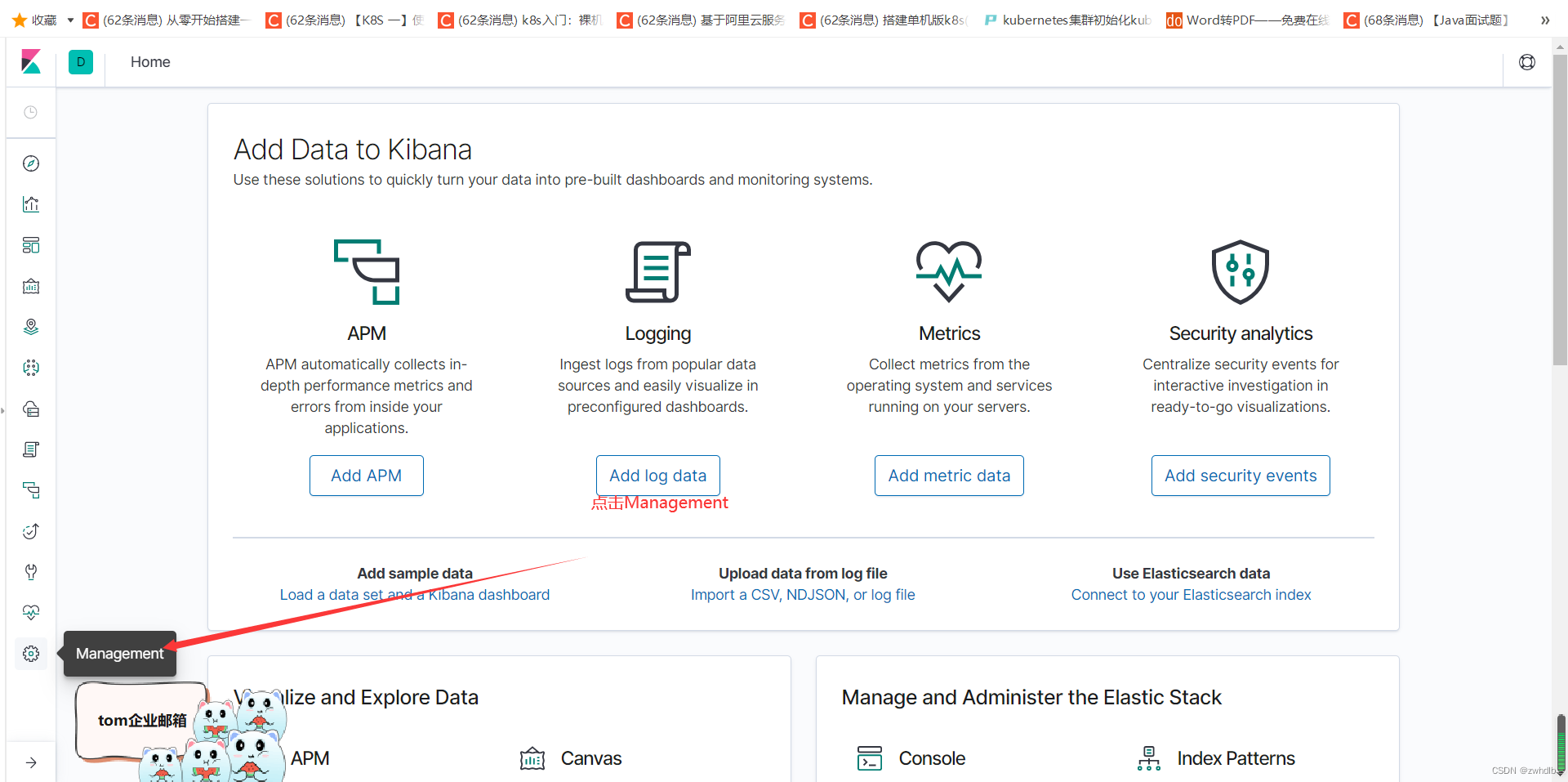Click the Kibana logo in the header
The height and width of the screenshot is (782, 1568).
point(31,62)
